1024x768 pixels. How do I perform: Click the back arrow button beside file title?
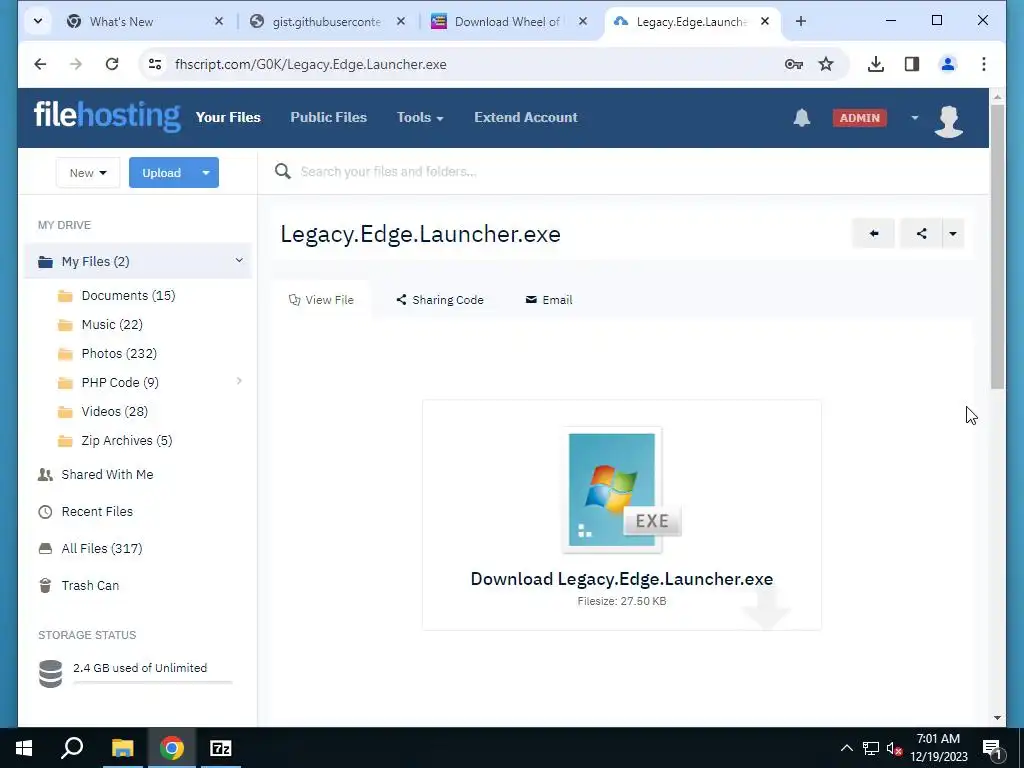874,233
